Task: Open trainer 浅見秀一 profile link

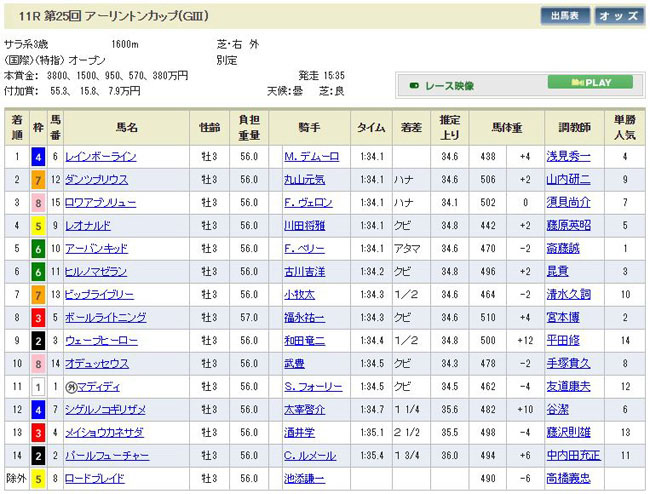Action: tap(567, 156)
